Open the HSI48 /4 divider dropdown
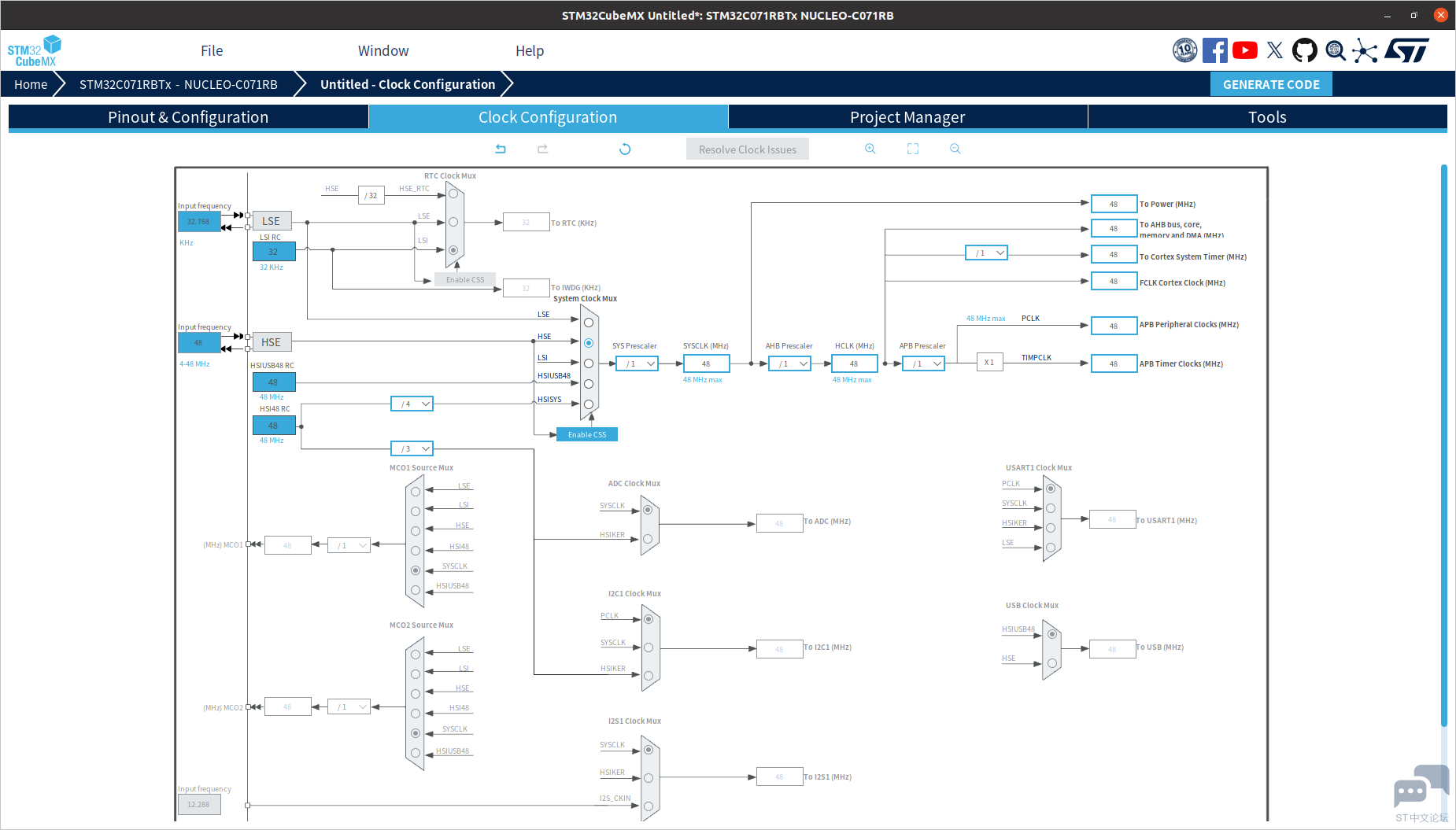 pos(412,404)
